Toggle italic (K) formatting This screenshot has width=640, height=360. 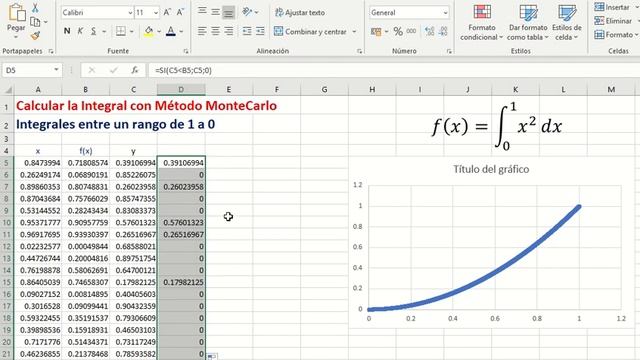tap(80, 31)
